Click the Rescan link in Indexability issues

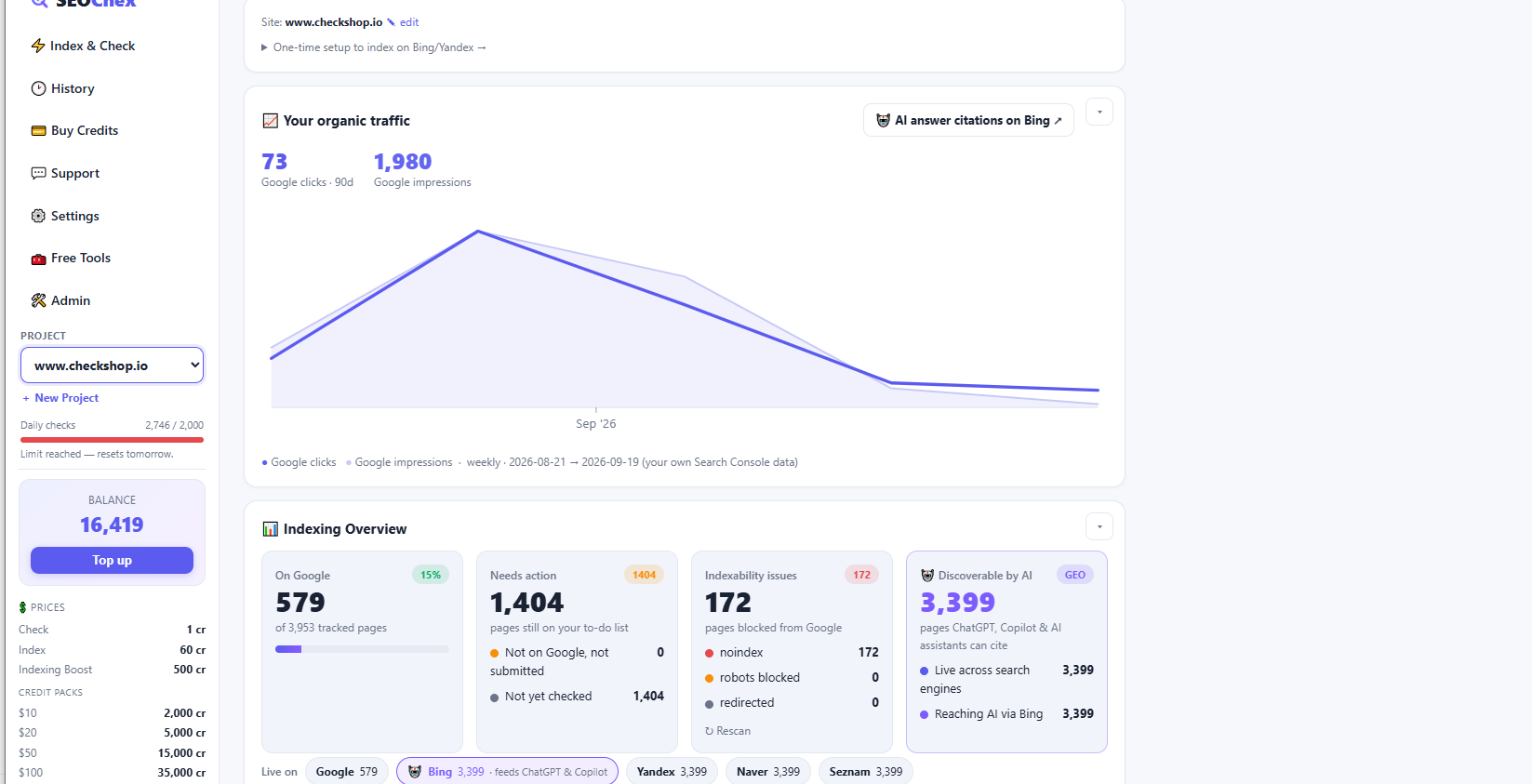click(727, 731)
